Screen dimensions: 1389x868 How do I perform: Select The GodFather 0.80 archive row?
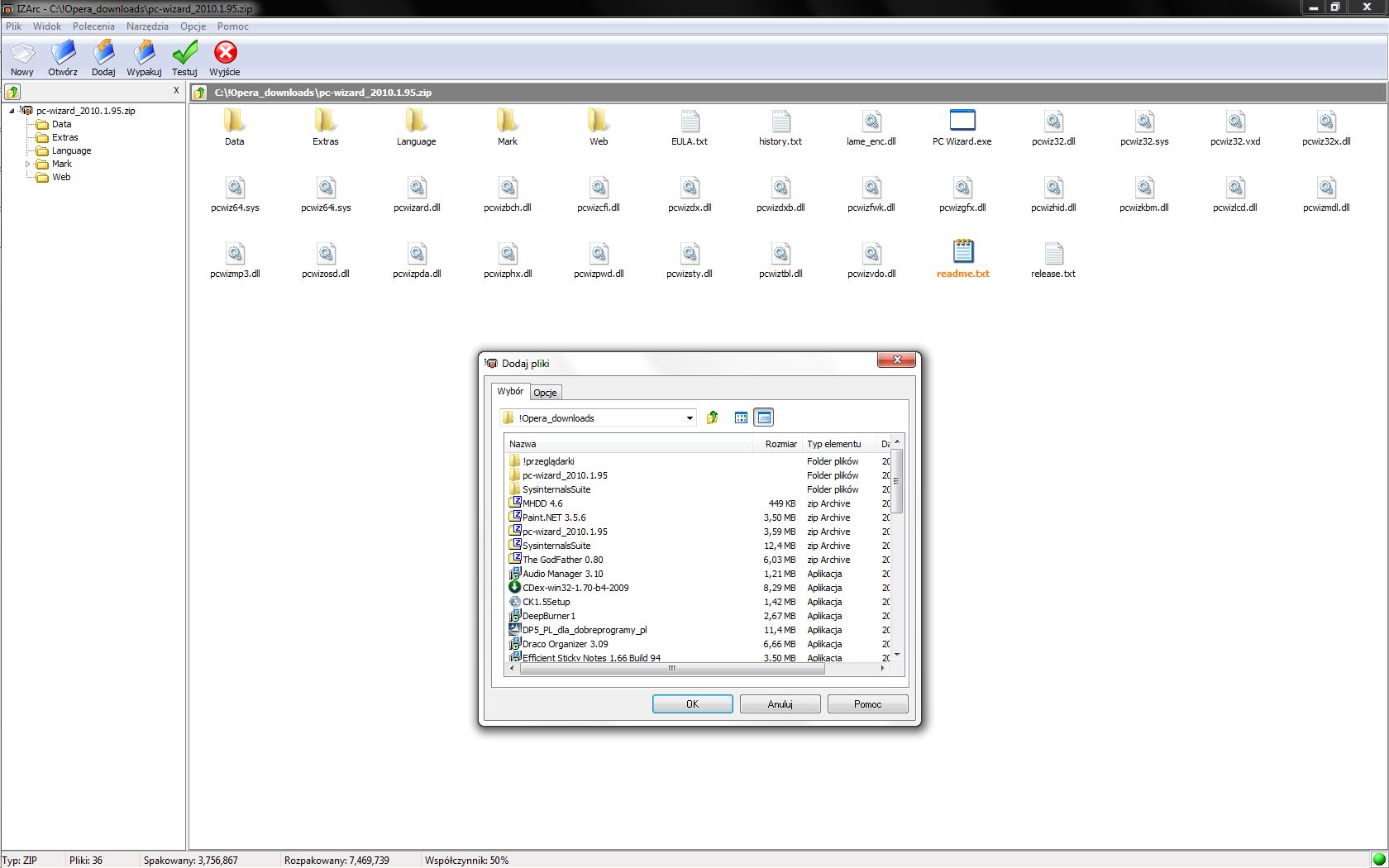[x=698, y=560]
